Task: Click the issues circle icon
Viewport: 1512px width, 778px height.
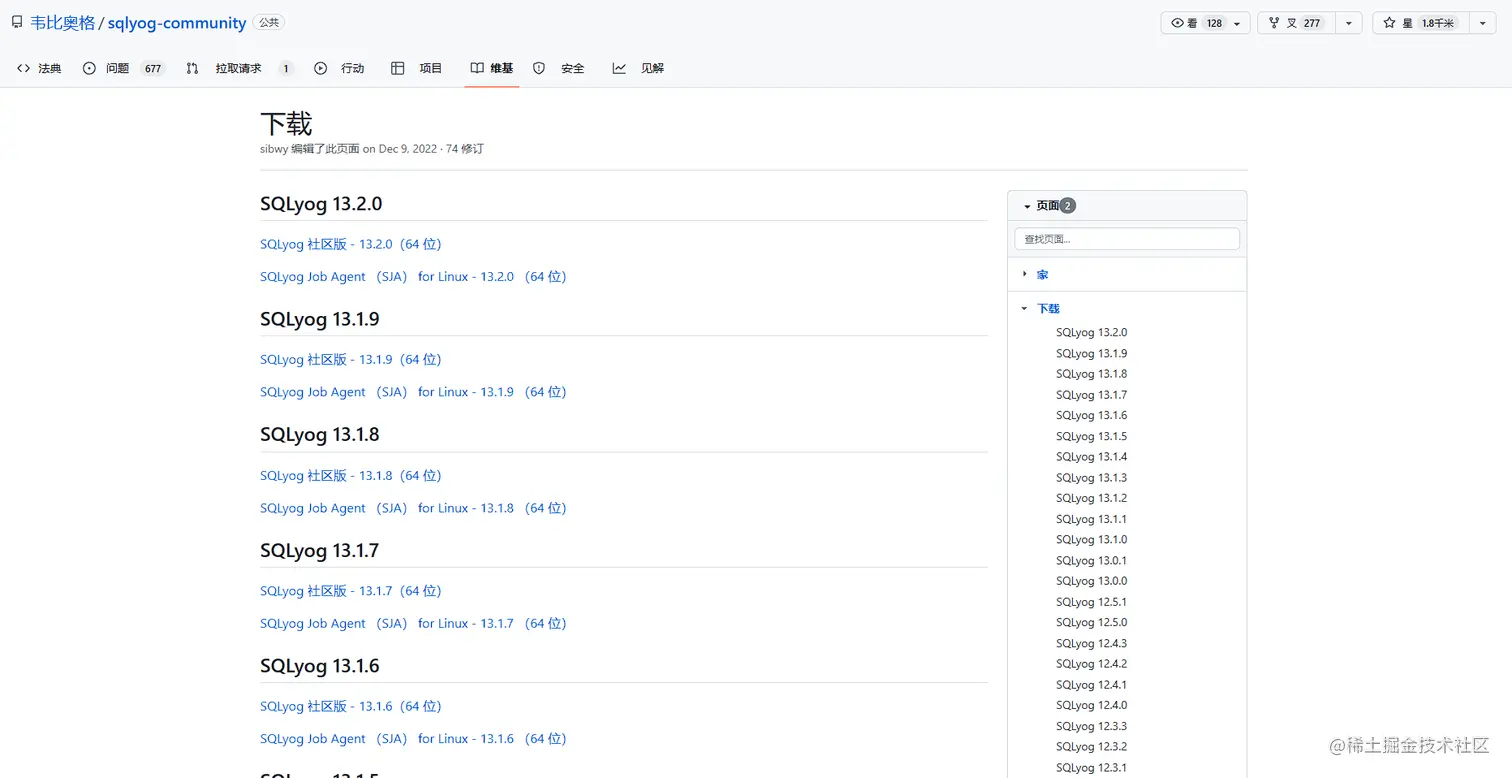Action: coord(89,68)
